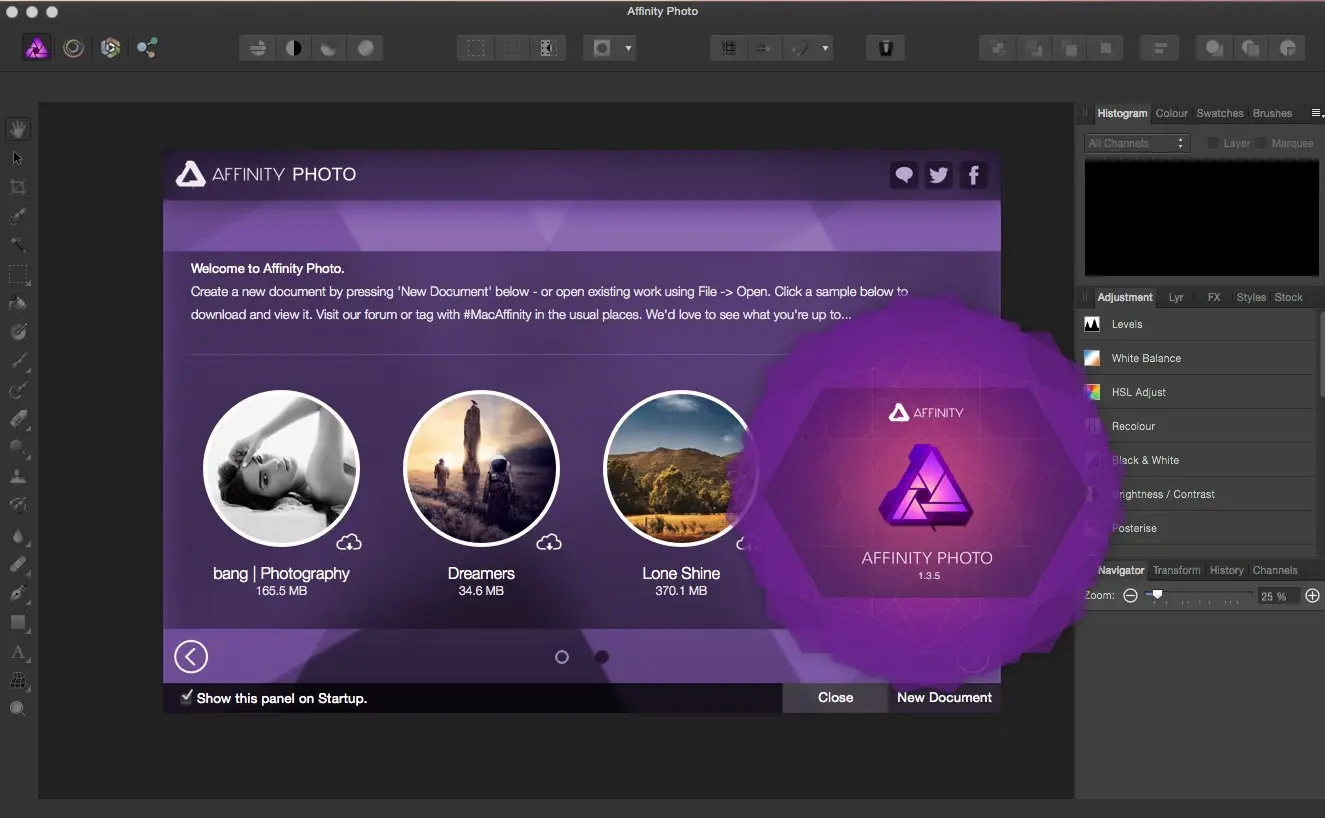The height and width of the screenshot is (818, 1325).
Task: Switch to the Brushes tab
Action: (1272, 114)
